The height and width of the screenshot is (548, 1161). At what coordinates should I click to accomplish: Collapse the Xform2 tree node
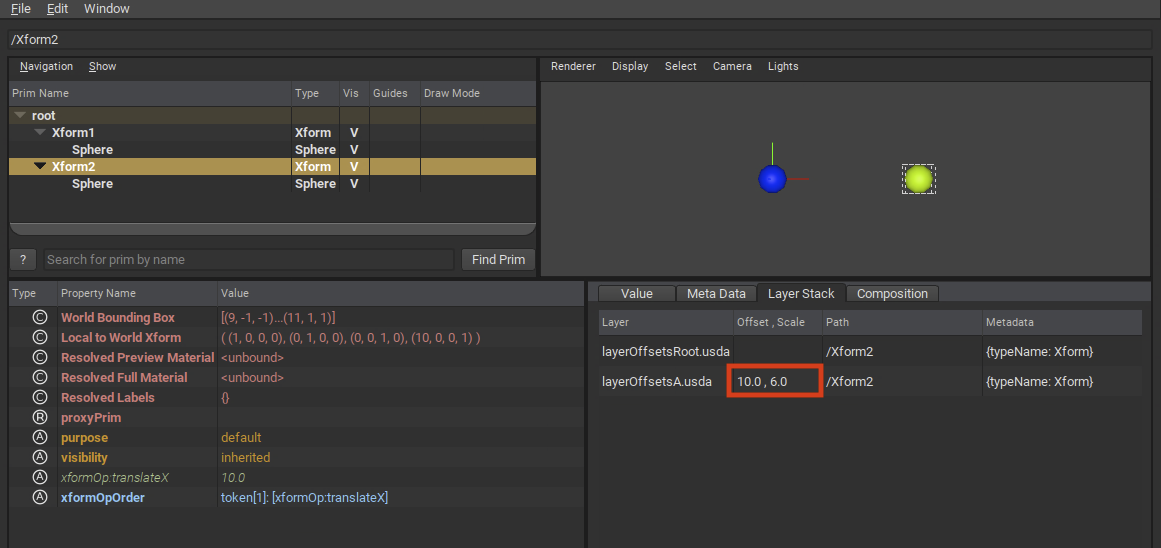(x=40, y=166)
